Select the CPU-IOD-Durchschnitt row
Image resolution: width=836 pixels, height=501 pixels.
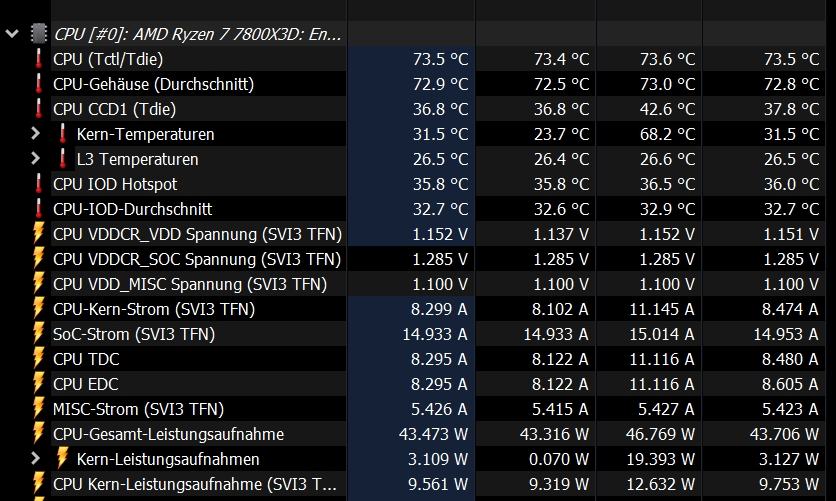point(132,209)
